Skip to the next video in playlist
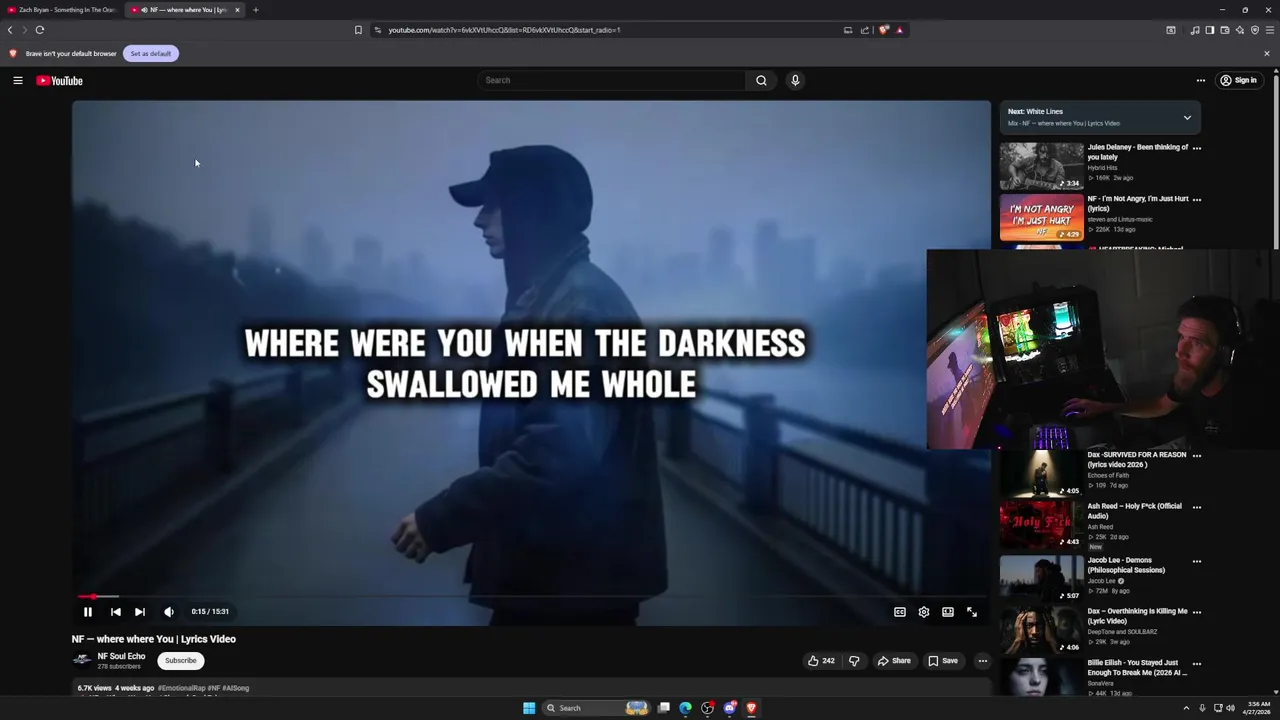Screen dimensions: 1280x720 tap(140, 612)
